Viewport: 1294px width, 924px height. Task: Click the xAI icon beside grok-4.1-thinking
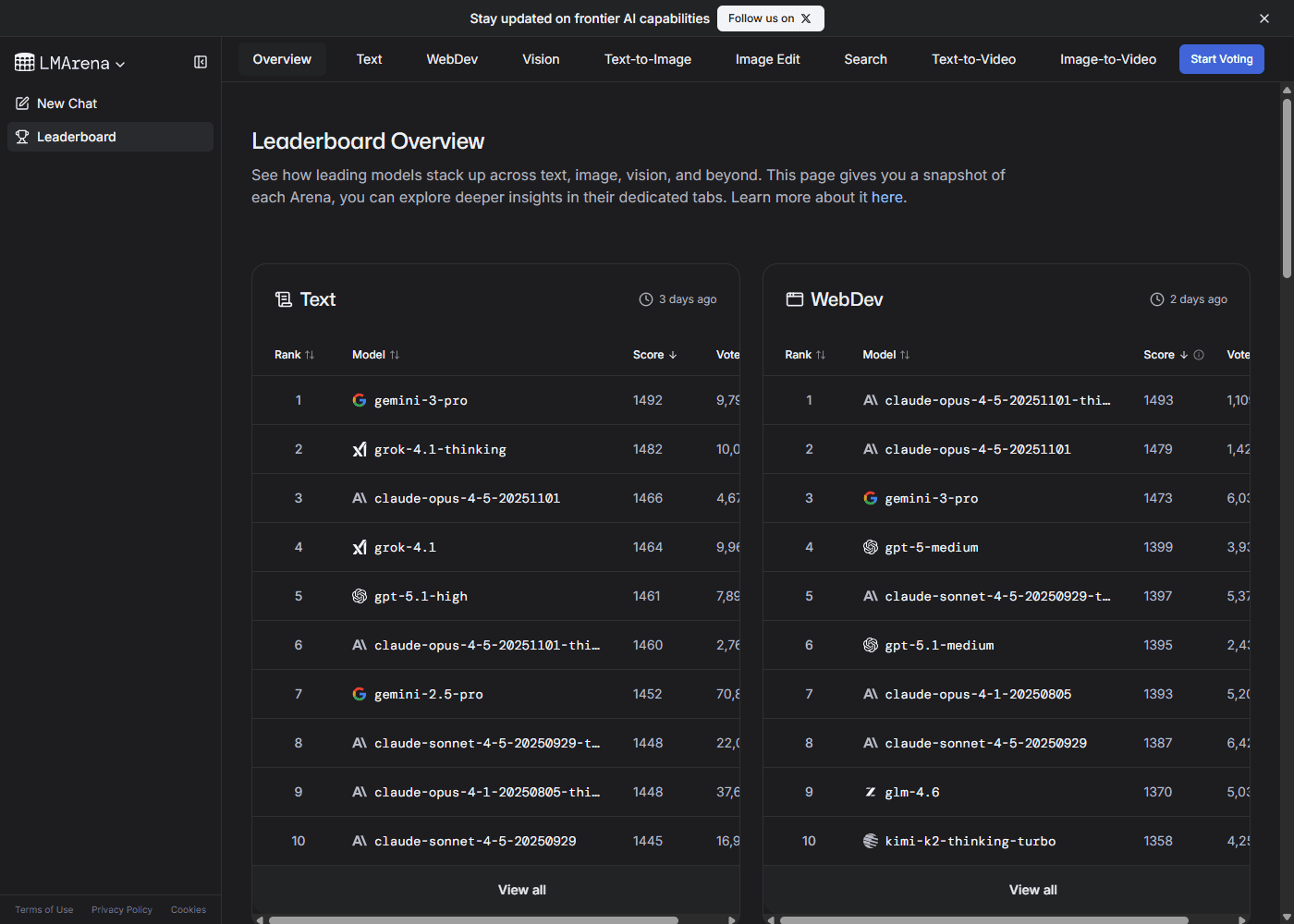pos(360,449)
